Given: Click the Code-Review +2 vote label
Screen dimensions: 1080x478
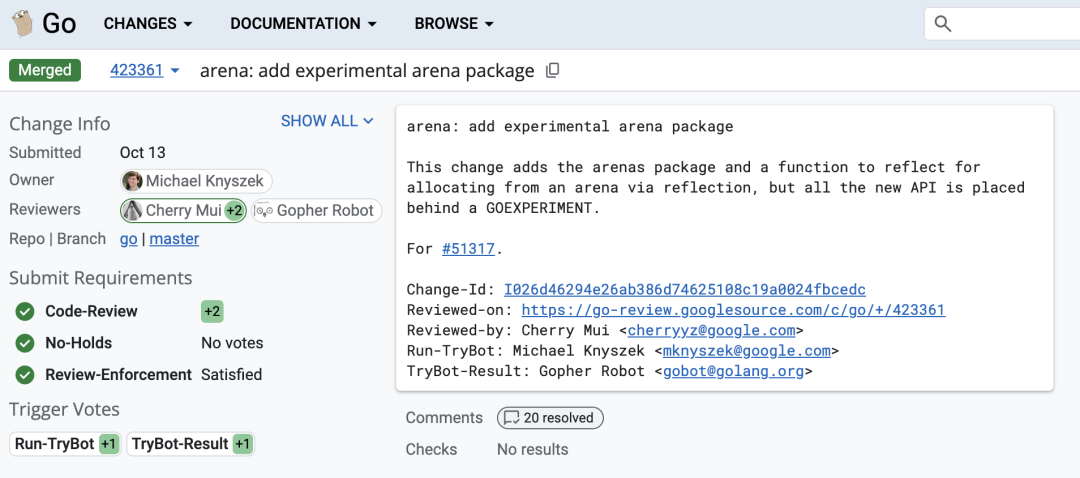Looking at the screenshot, I should (x=212, y=312).
